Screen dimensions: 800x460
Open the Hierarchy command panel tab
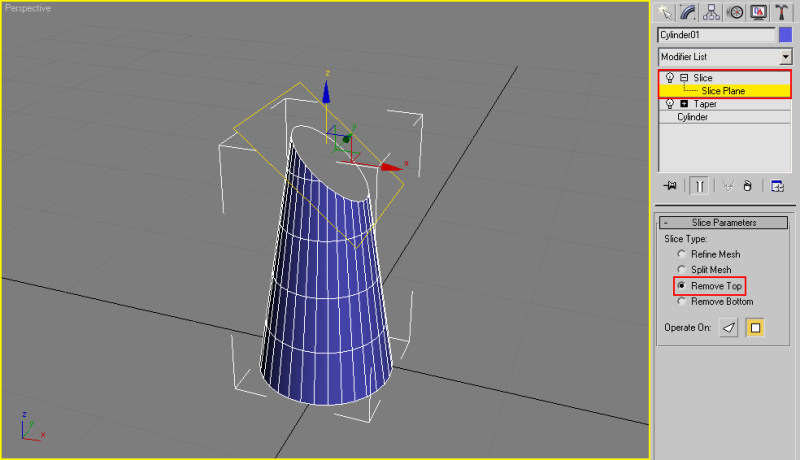pos(711,12)
